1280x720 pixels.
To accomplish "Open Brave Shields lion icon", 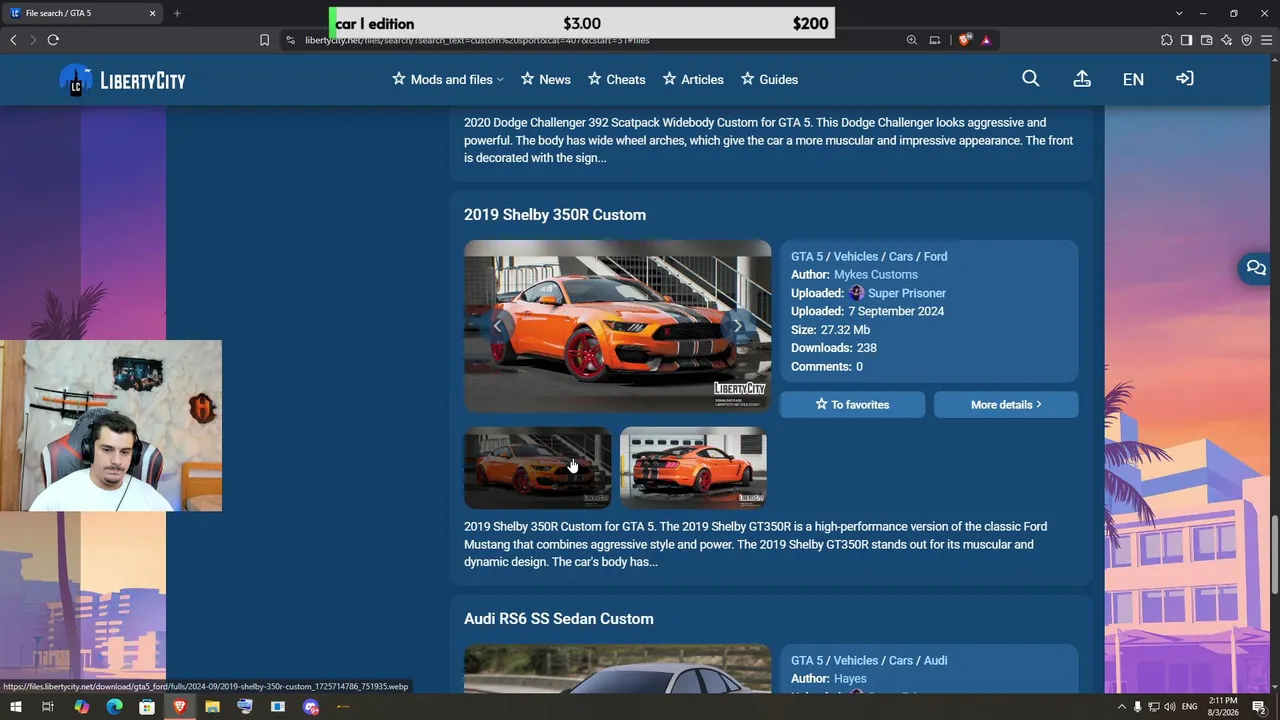I will (964, 40).
